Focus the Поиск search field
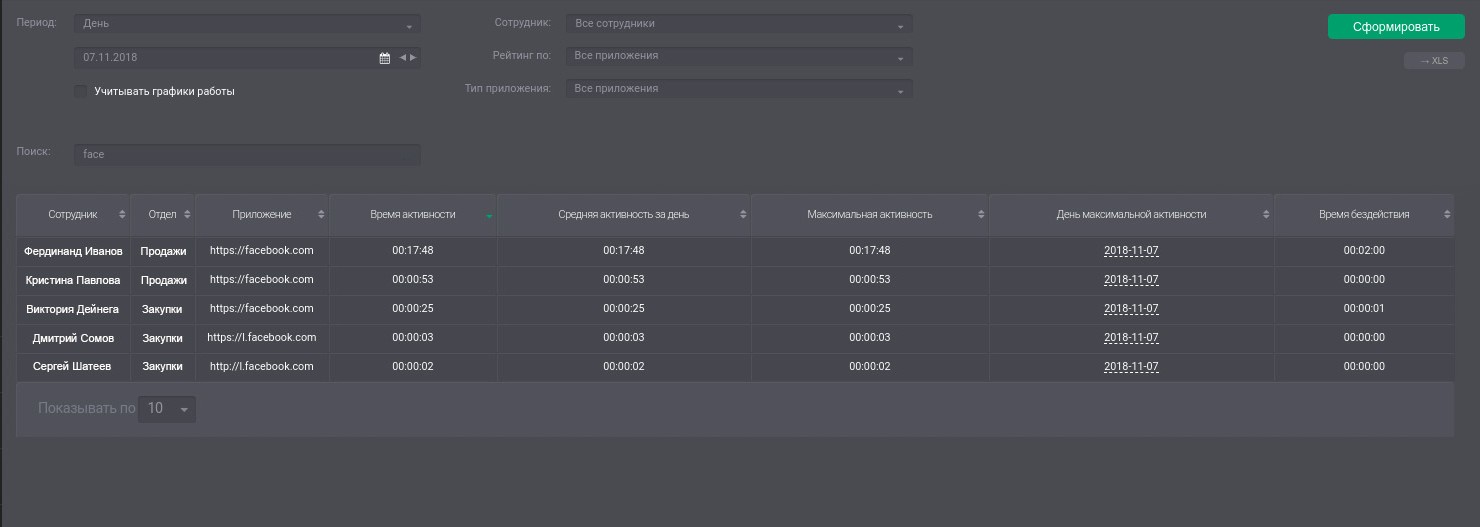The image size is (1480, 527). pyautogui.click(x=247, y=154)
